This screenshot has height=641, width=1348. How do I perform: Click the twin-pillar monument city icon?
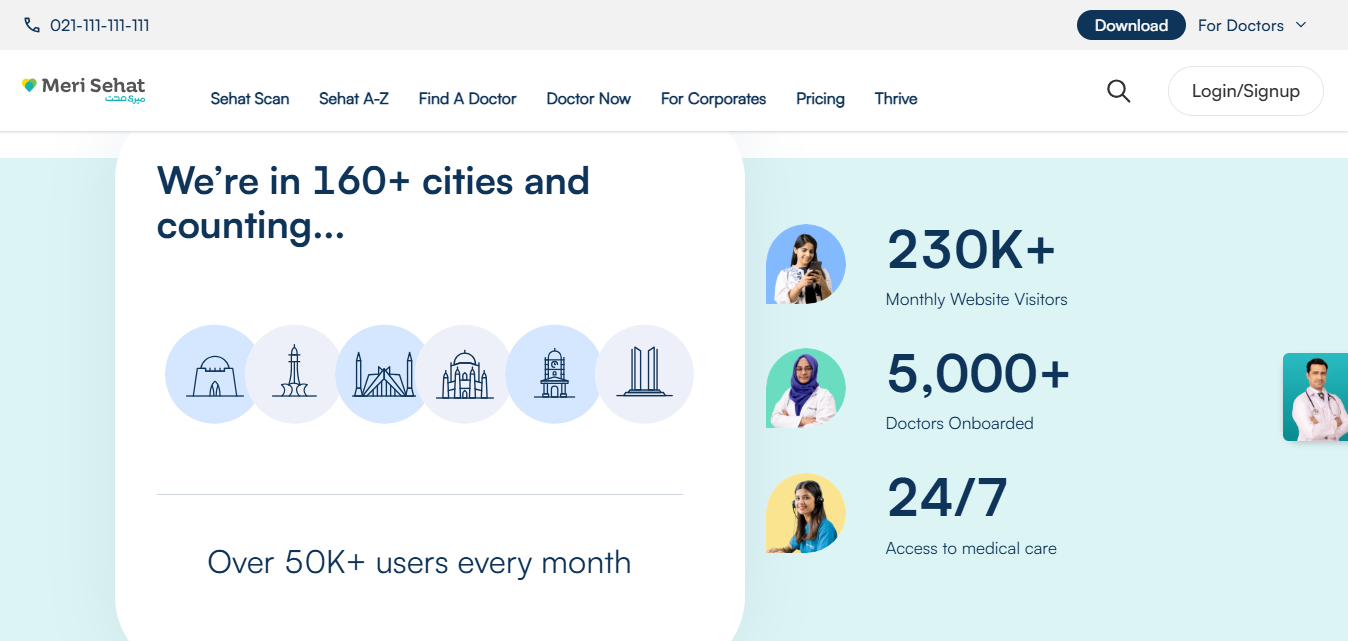pos(645,374)
